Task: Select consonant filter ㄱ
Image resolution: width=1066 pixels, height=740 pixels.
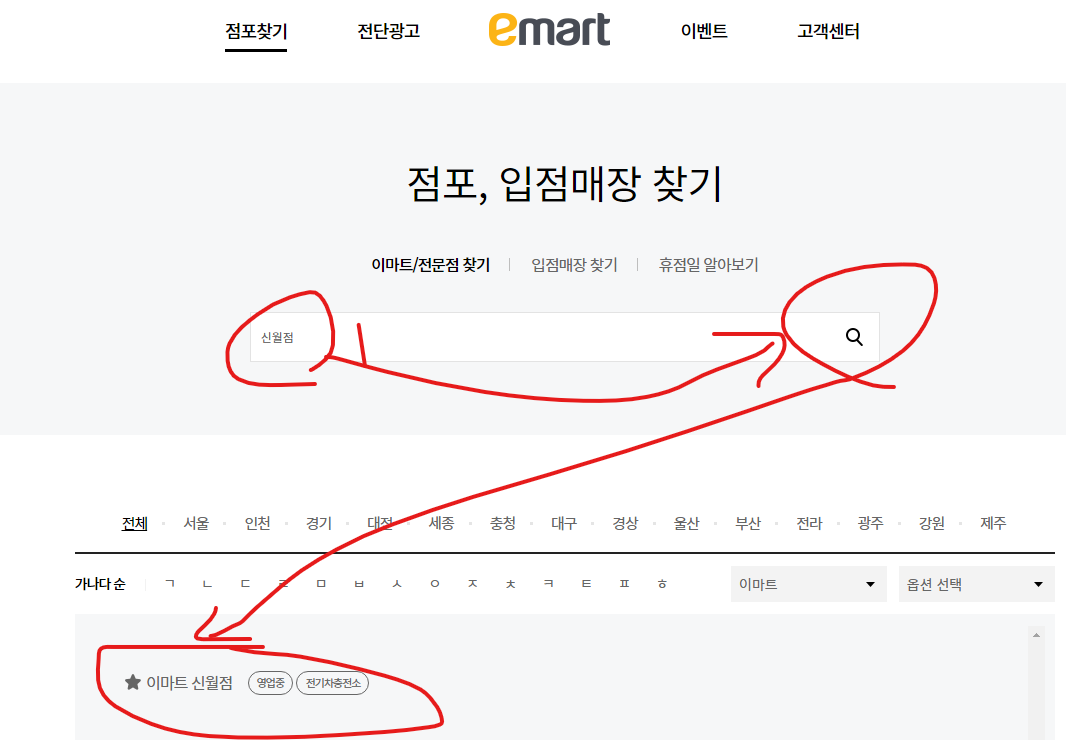Action: tap(170, 584)
